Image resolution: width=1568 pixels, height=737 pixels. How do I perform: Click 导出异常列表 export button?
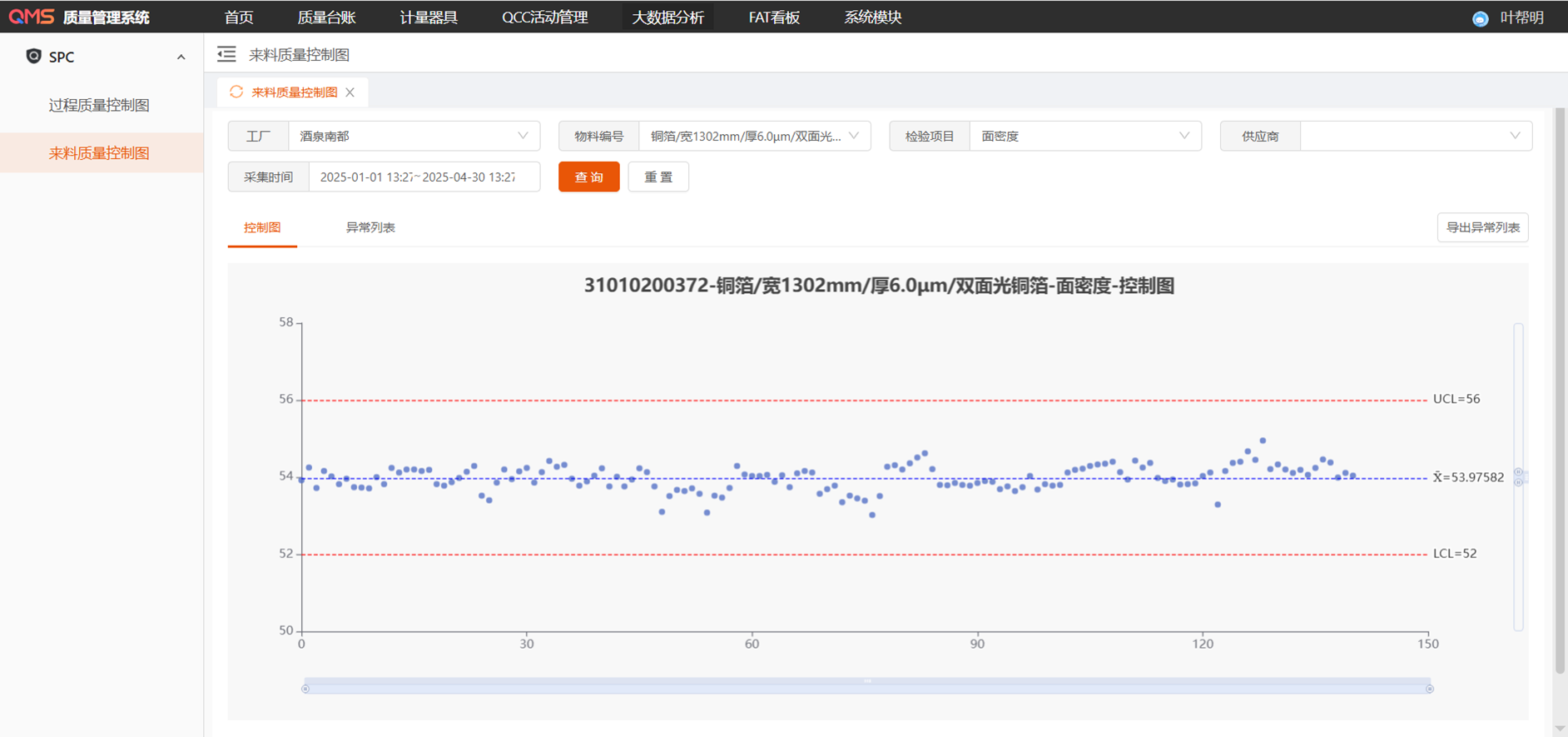pyautogui.click(x=1482, y=227)
